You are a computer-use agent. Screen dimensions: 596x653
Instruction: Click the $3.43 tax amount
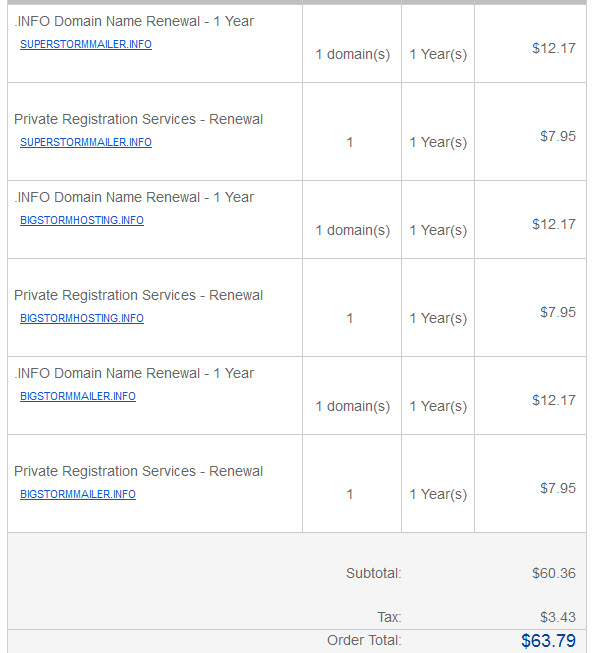coord(558,617)
